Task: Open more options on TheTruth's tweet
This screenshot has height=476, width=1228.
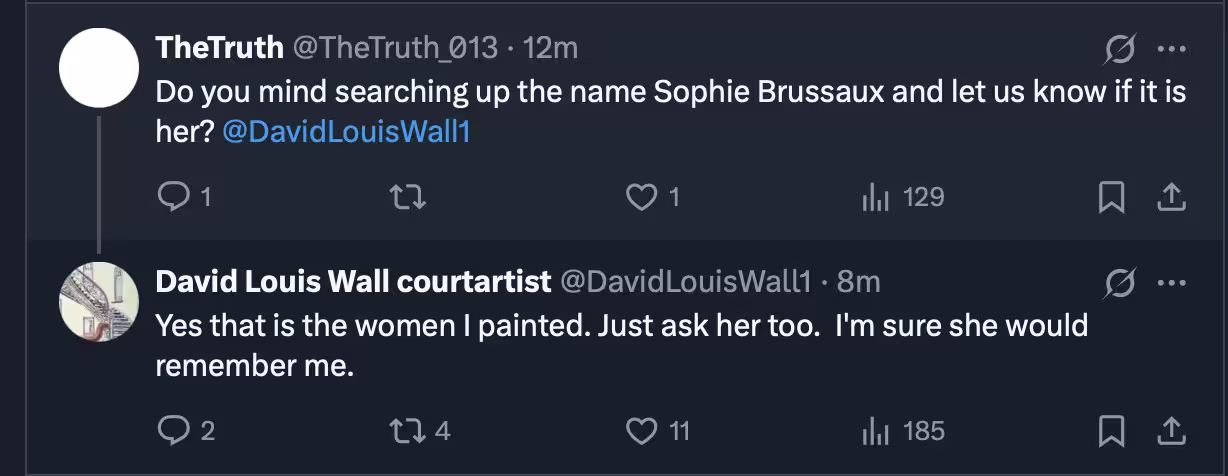Action: [1170, 48]
